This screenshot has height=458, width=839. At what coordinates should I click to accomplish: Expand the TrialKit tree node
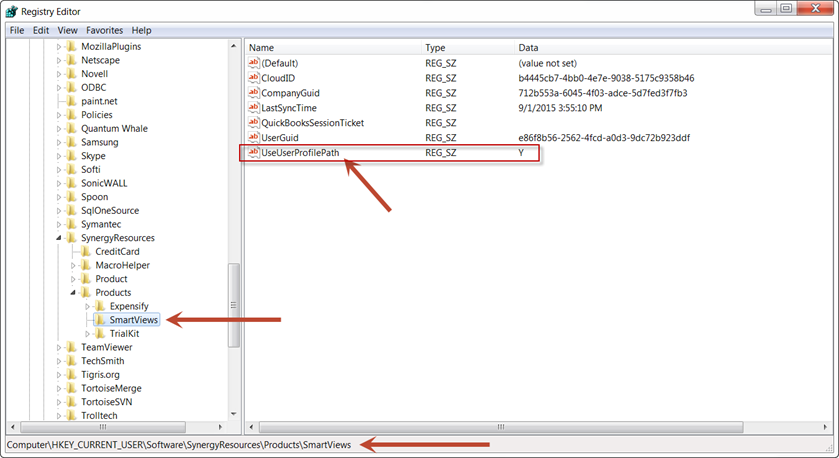pyautogui.click(x=88, y=334)
